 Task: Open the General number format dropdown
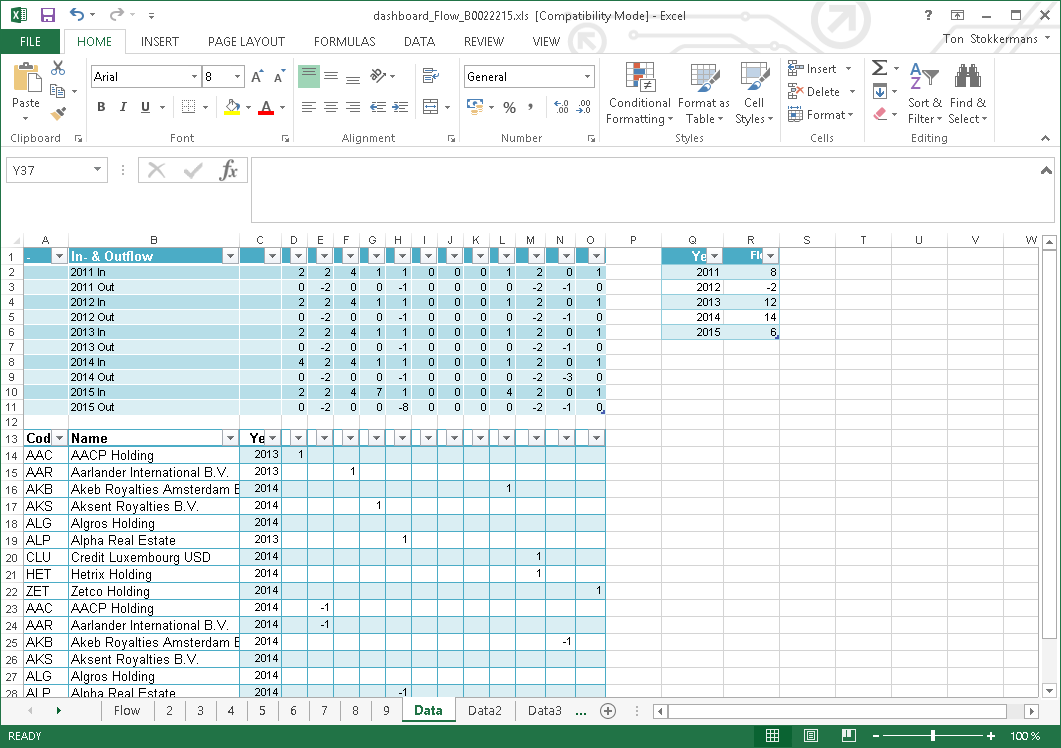(587, 76)
